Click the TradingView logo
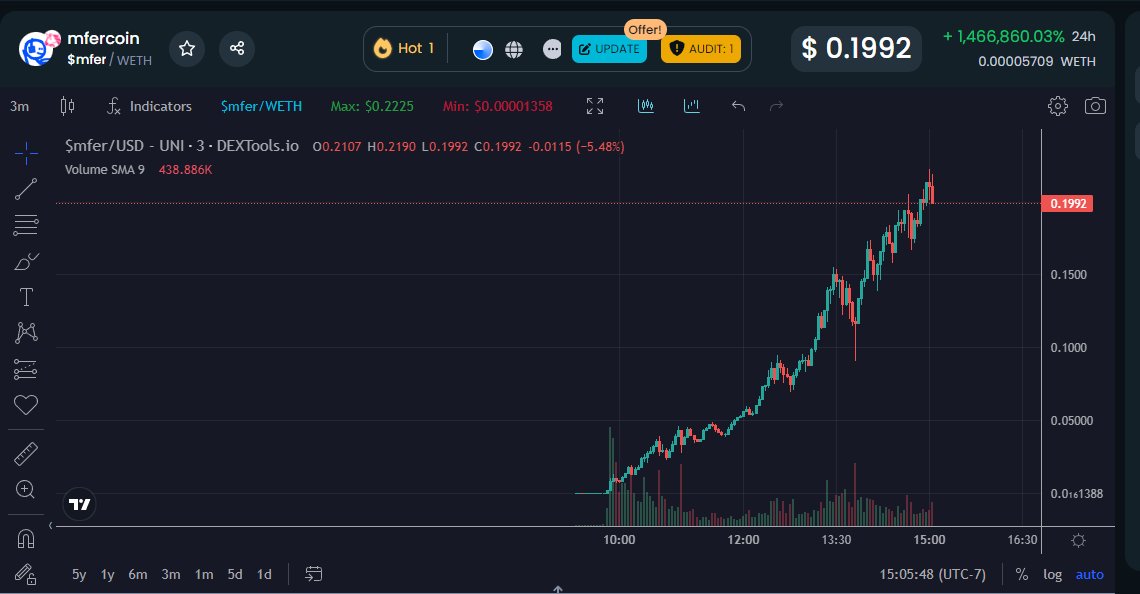The height and width of the screenshot is (594, 1140). click(79, 504)
